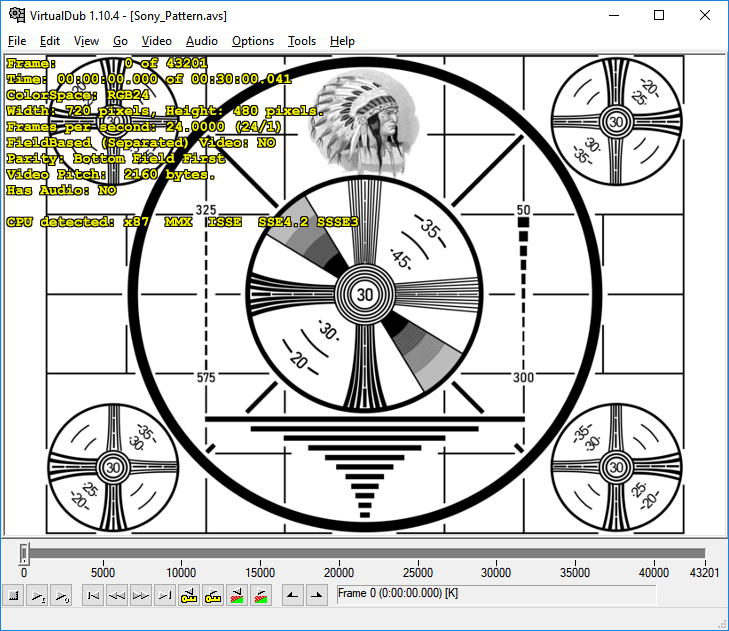Click the VirtualDub gear icon in title bar
The height and width of the screenshot is (631, 729).
(17, 15)
